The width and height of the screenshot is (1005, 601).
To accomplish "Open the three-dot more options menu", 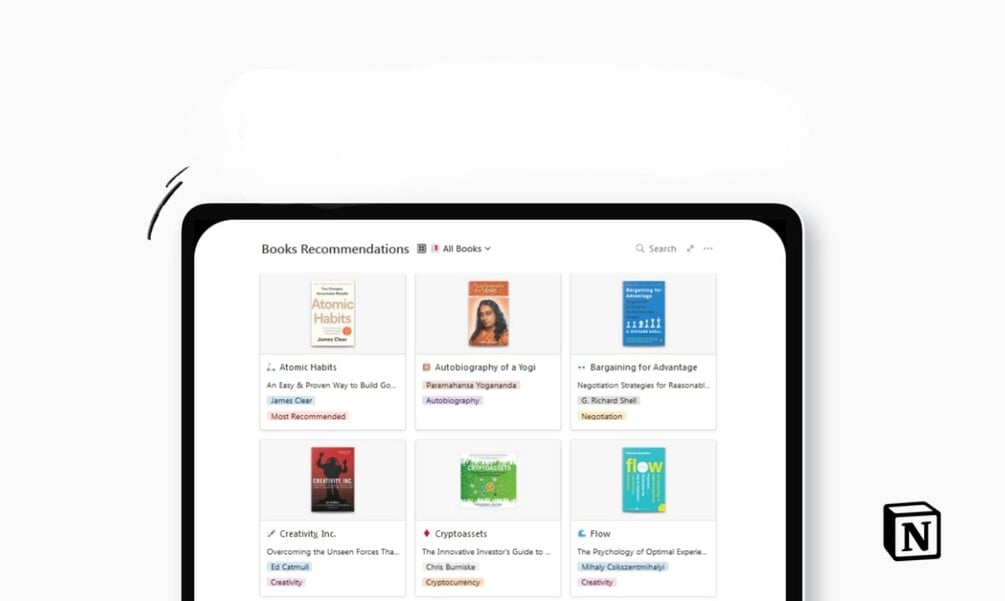I will [x=708, y=249].
